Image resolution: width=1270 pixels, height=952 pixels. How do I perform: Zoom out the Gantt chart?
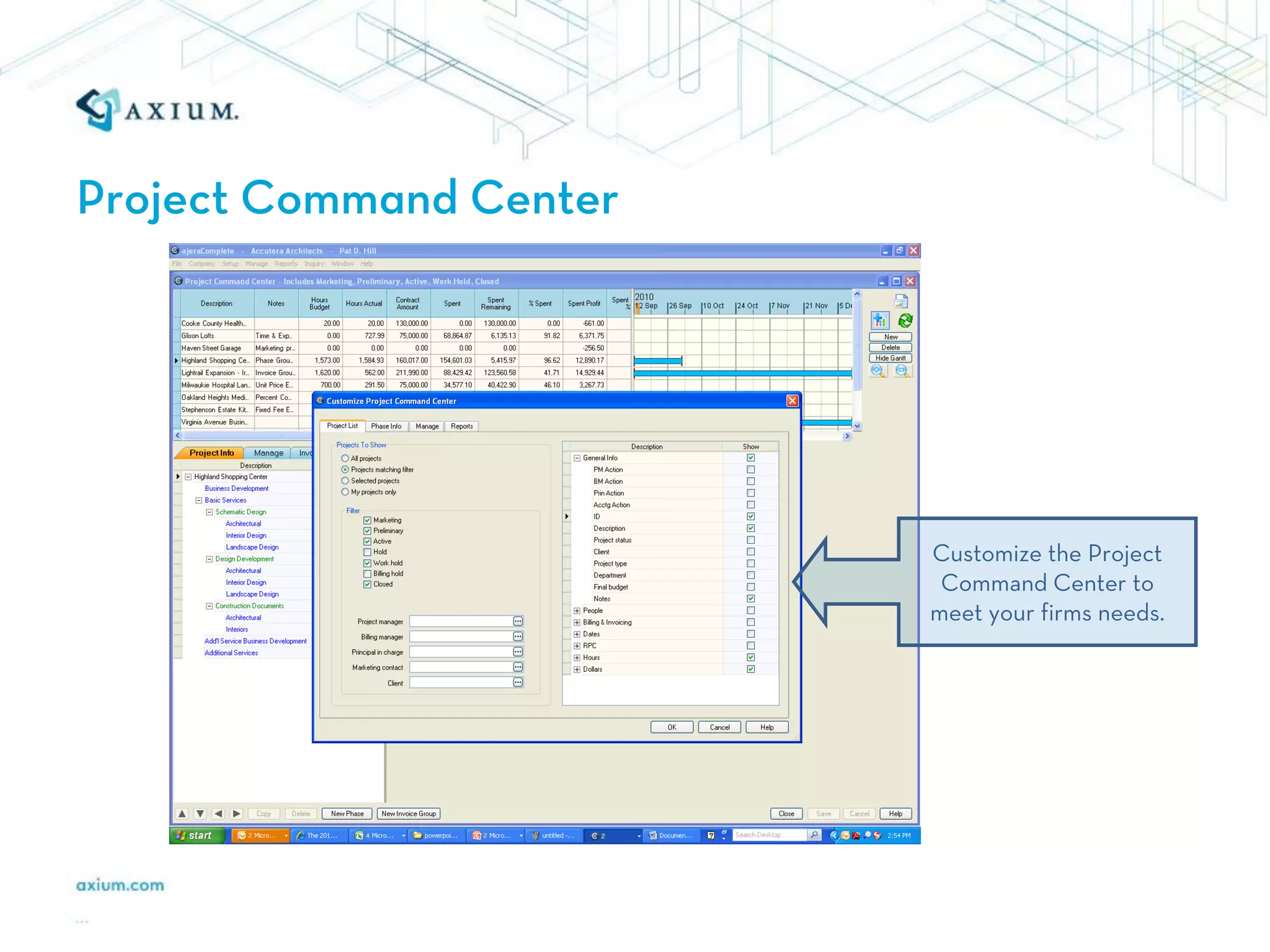click(x=902, y=371)
